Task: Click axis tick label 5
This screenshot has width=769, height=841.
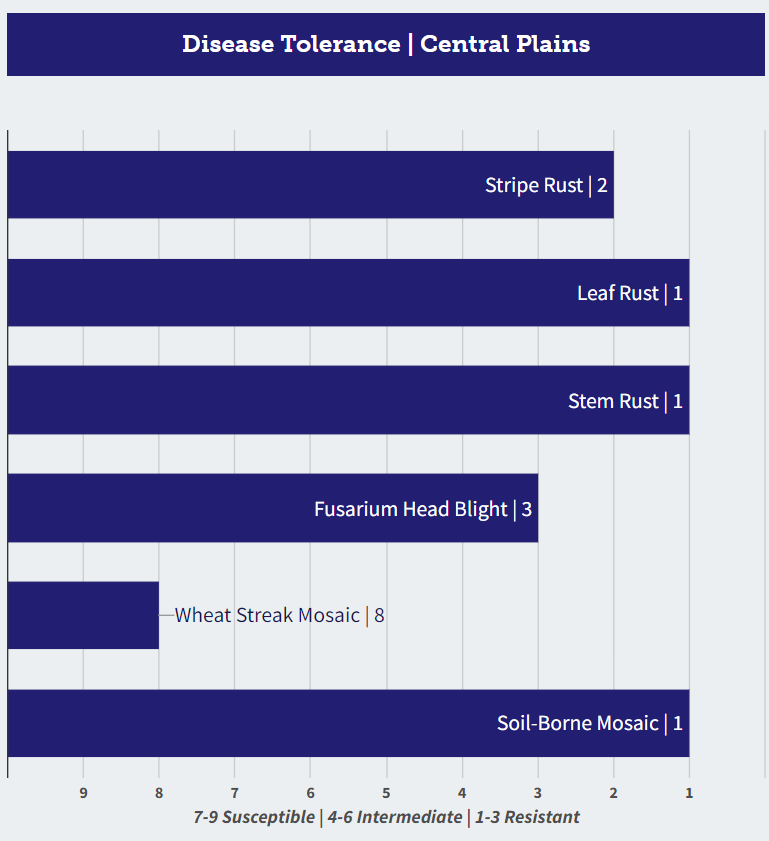Action: [386, 793]
